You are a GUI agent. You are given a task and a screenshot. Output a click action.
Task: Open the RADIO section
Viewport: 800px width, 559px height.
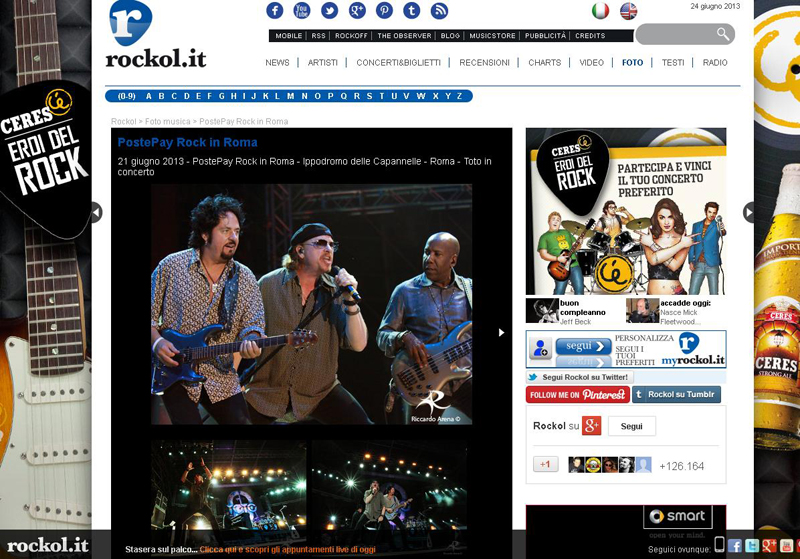(x=715, y=62)
